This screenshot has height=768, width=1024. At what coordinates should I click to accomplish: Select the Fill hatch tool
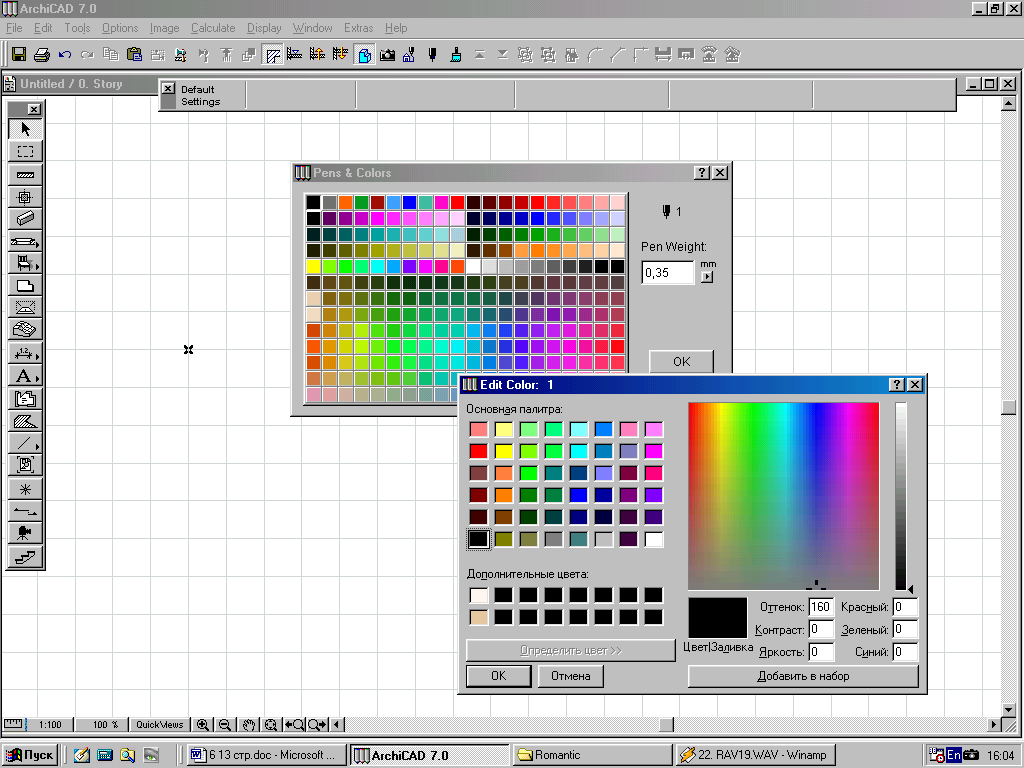pos(25,421)
